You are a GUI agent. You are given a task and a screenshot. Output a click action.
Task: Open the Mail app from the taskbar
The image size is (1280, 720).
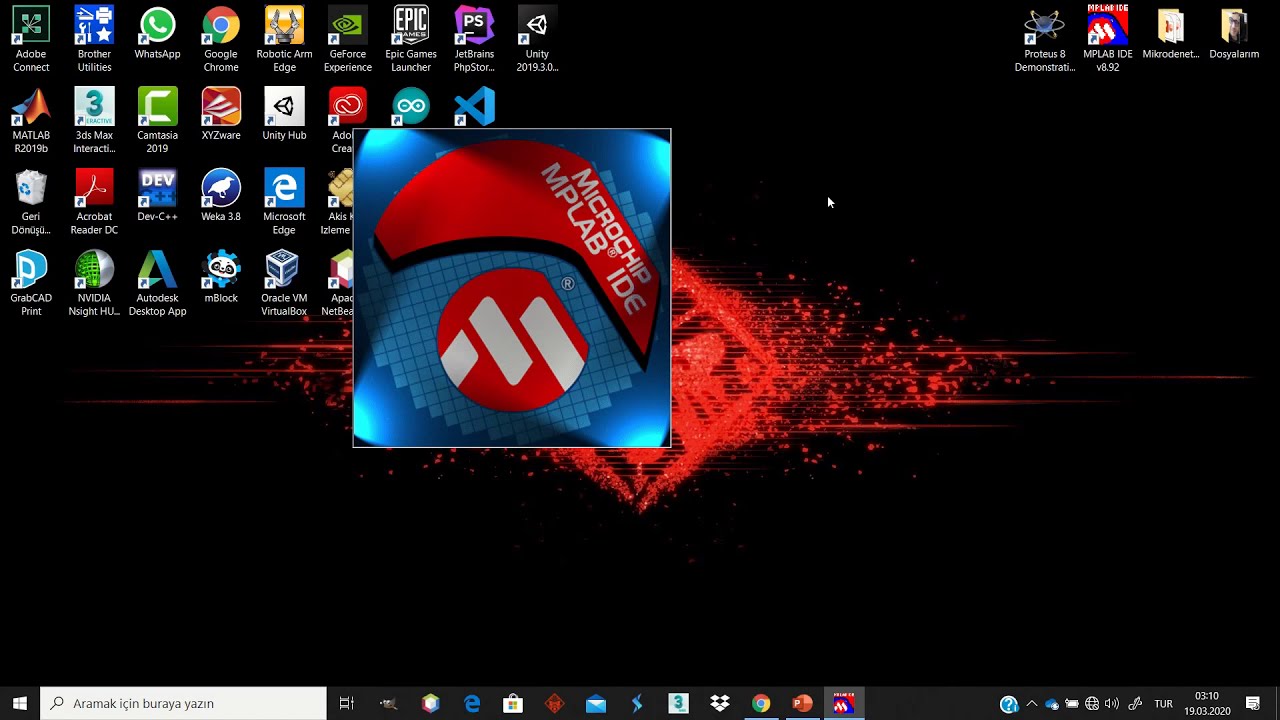click(x=596, y=703)
